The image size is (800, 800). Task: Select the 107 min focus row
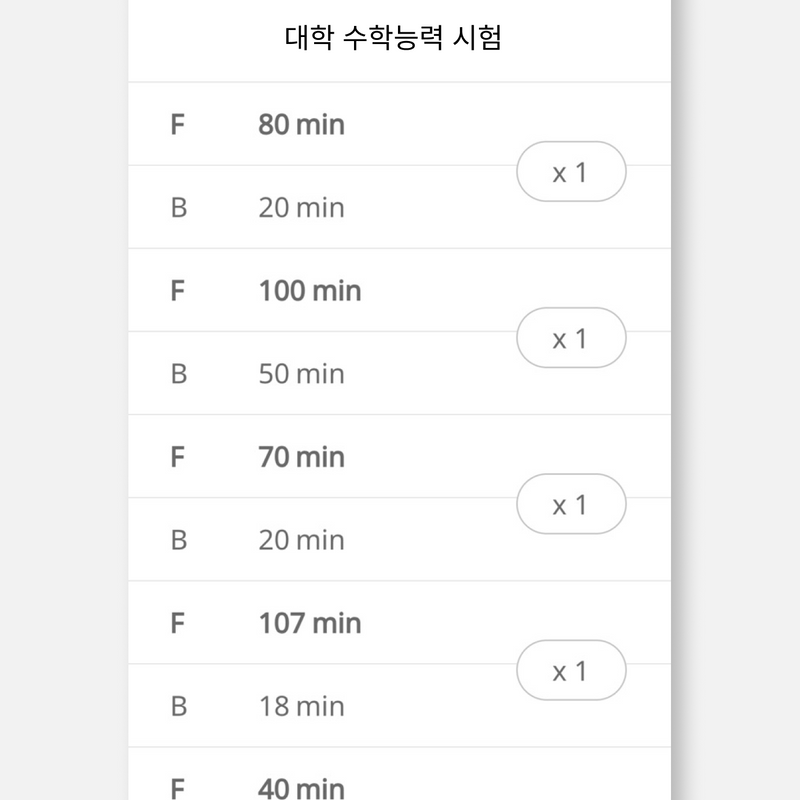click(399, 623)
